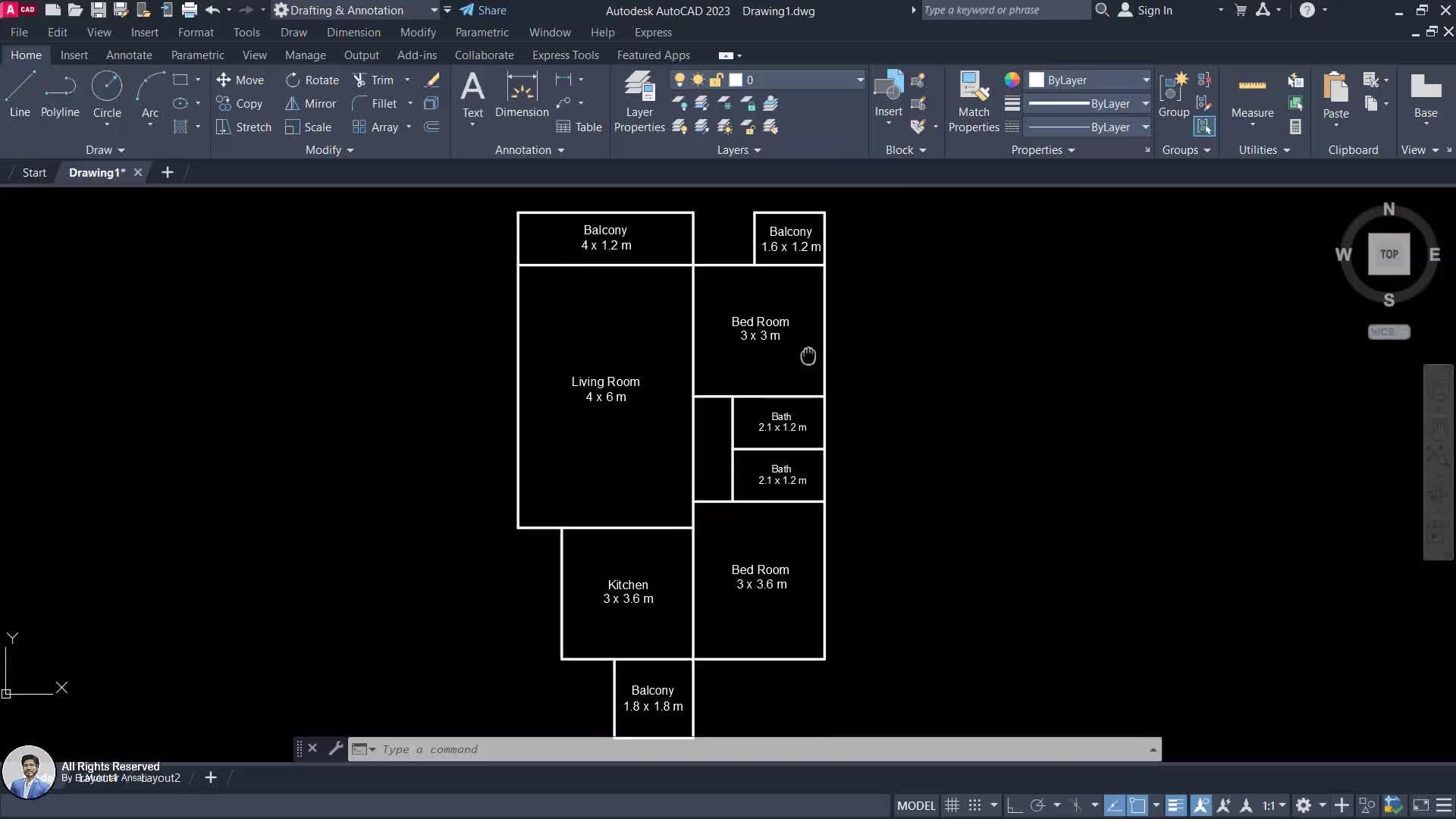Image resolution: width=1456 pixels, height=819 pixels.
Task: Open the object color ByLayer swatch
Action: click(x=1089, y=80)
